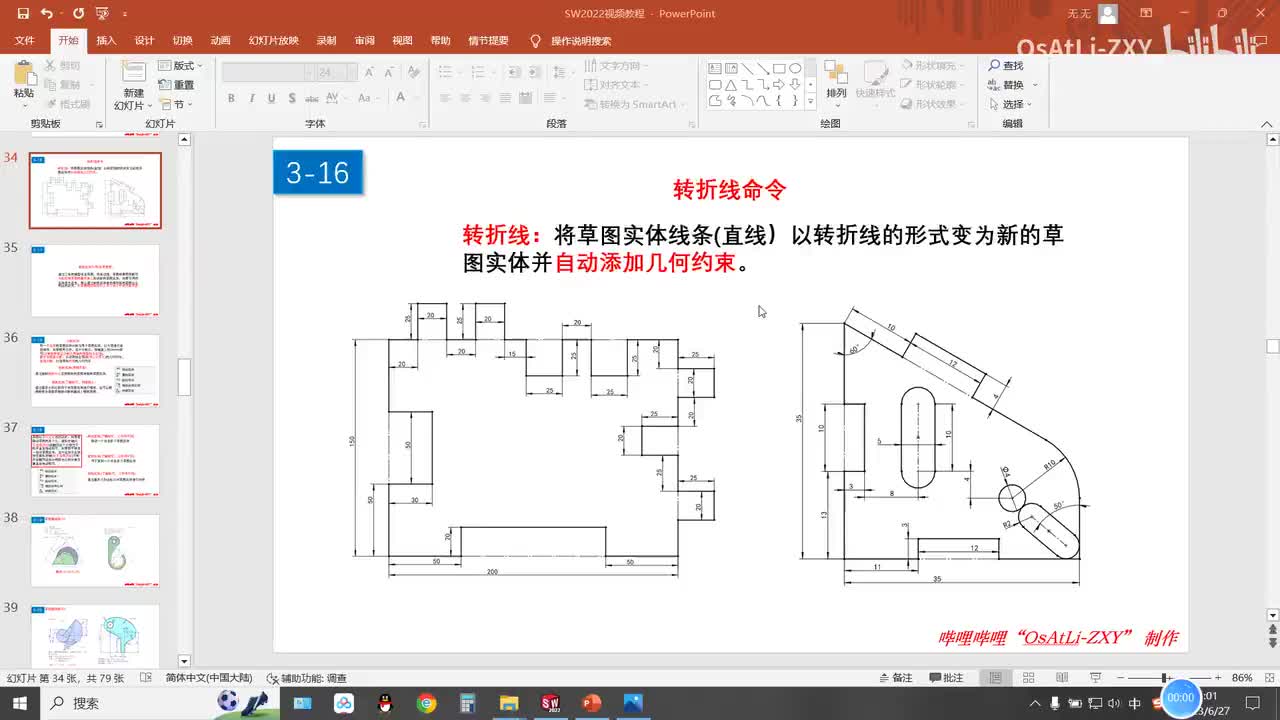
Task: Select the triangle shape in gallery
Action: click(x=731, y=85)
